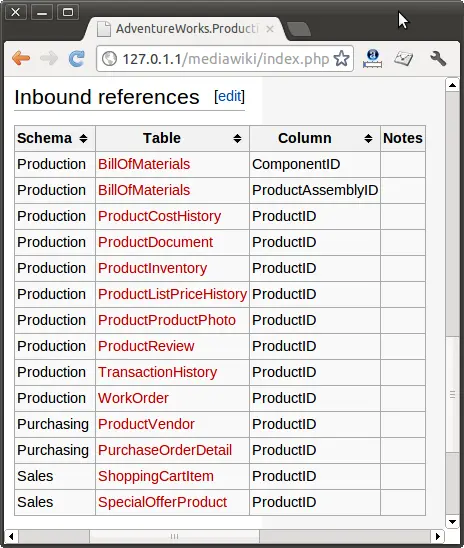The image size is (464, 548).
Task: Open the ProductVendor link
Action: tap(146, 424)
